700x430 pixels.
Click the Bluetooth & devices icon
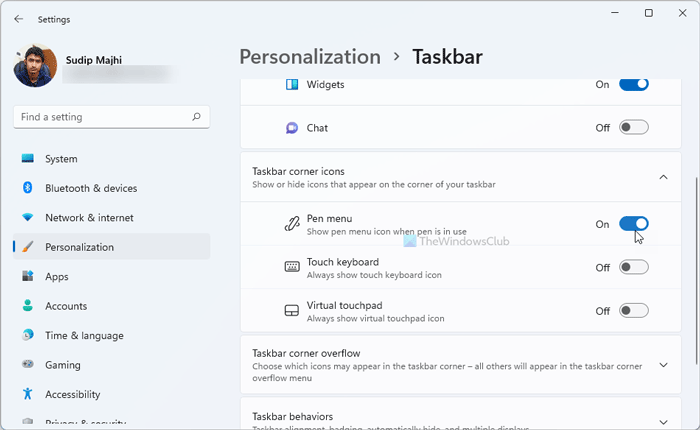(27, 188)
